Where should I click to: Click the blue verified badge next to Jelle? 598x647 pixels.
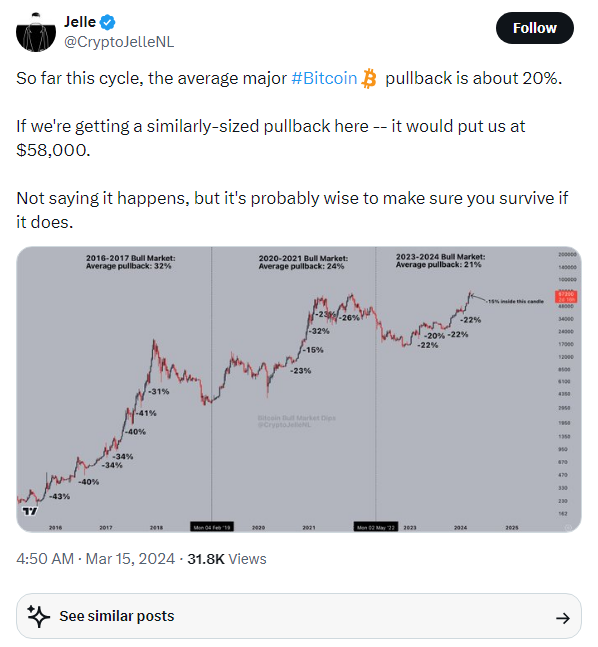click(108, 22)
